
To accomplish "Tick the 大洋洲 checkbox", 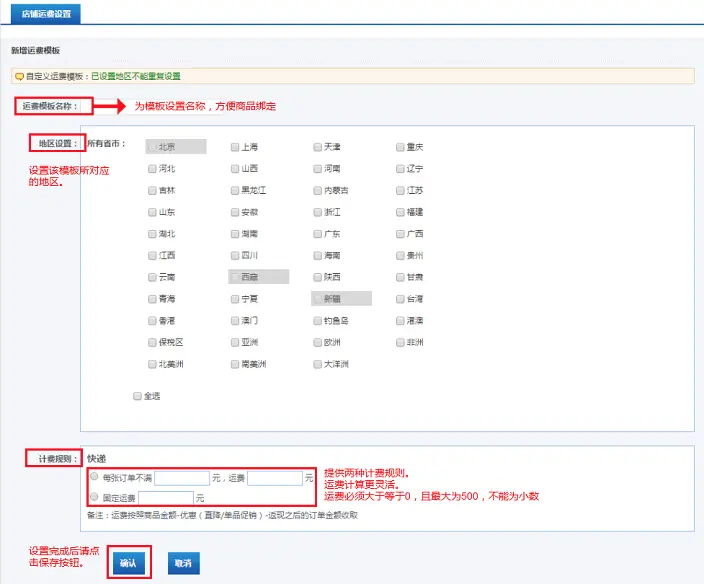I will tap(317, 364).
